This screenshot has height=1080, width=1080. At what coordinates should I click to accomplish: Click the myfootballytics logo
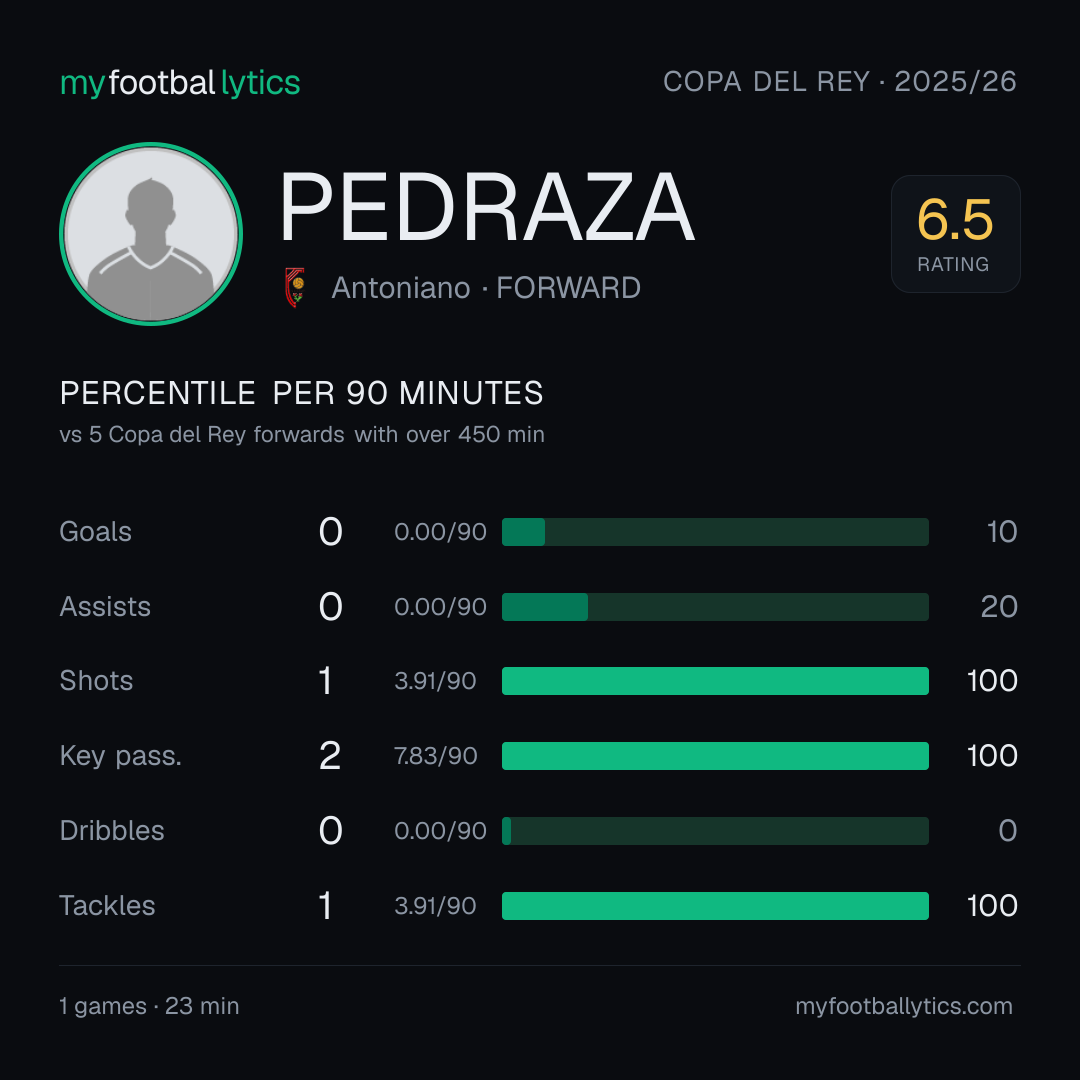[x=180, y=83]
